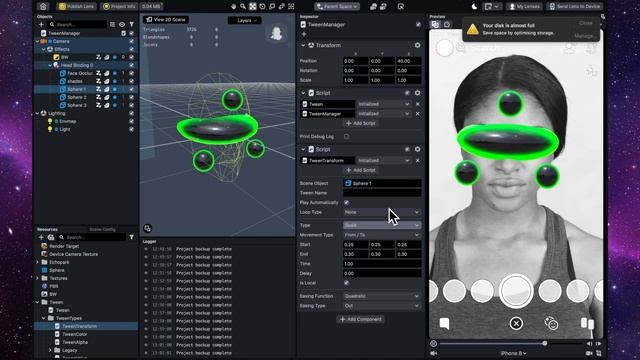Open the first Script component gear settings

417,93
